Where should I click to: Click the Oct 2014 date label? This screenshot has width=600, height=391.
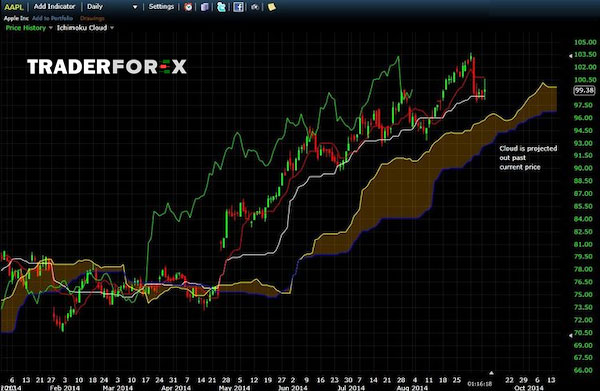529,388
